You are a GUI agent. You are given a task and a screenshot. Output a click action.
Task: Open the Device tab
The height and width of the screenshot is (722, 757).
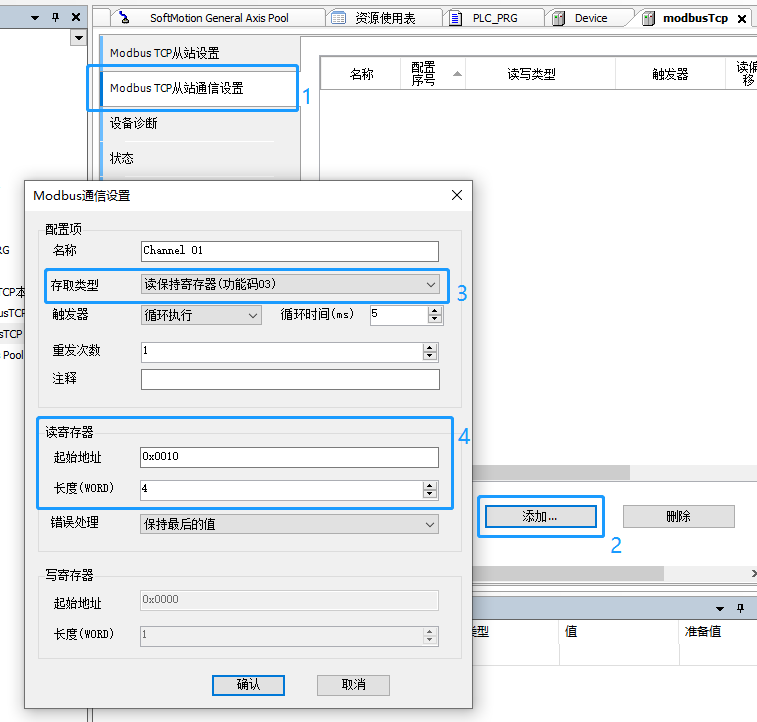point(590,18)
